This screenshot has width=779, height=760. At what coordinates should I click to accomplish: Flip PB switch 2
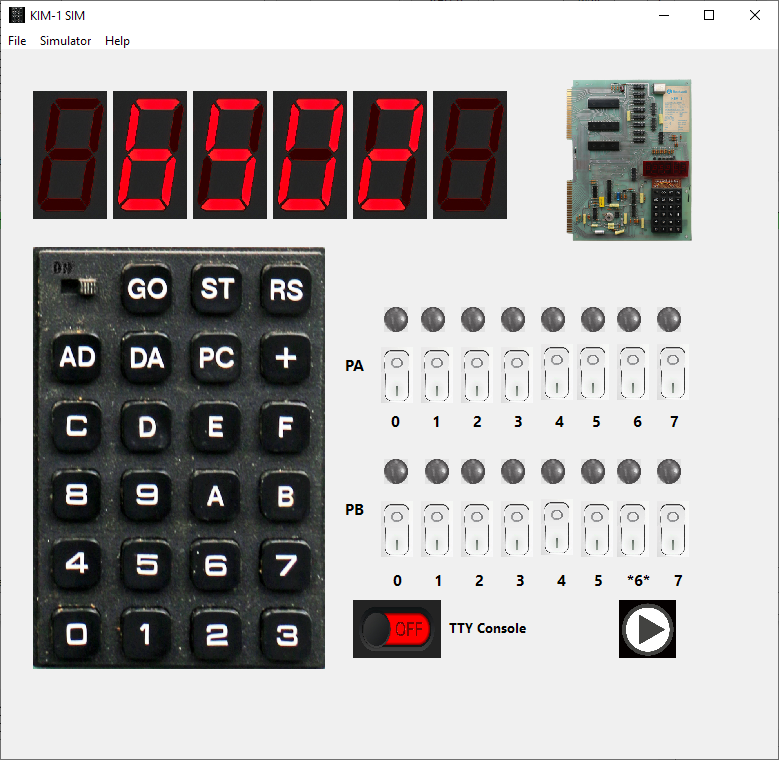pyautogui.click(x=476, y=529)
